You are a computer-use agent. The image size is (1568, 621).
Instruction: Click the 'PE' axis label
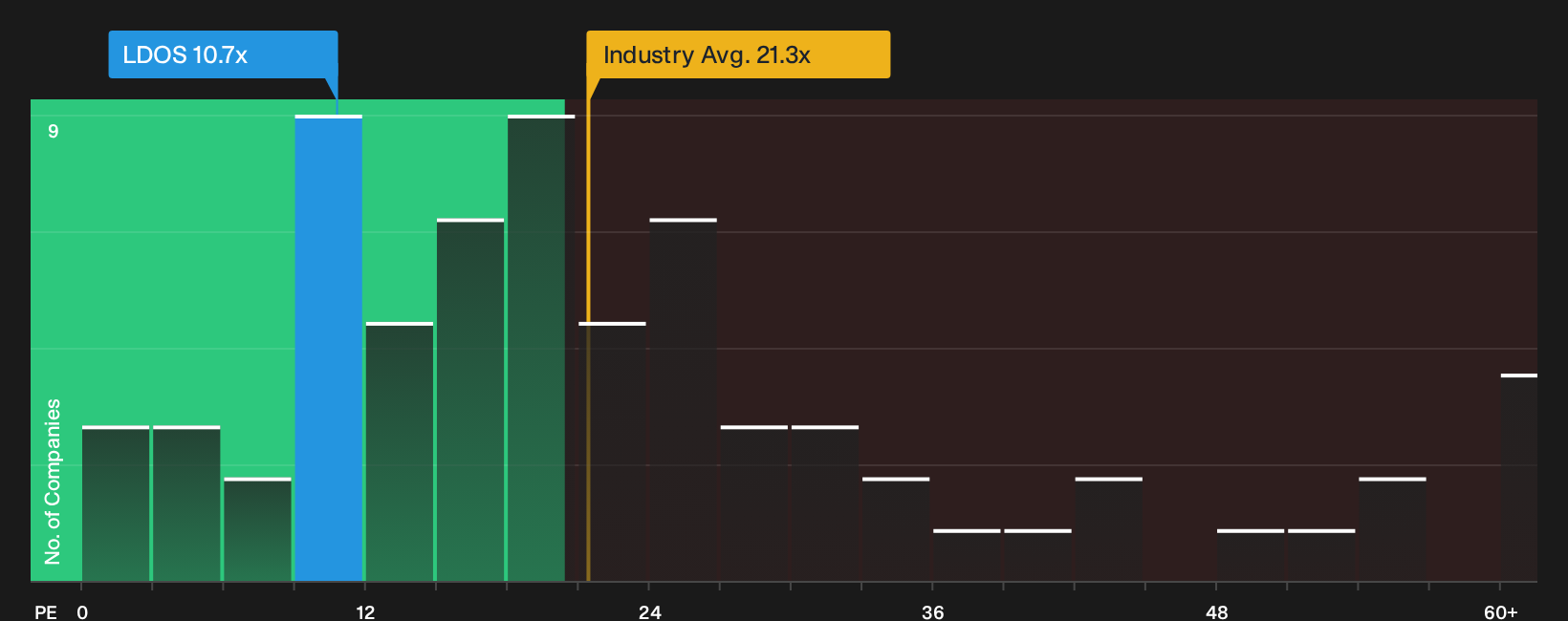[46, 611]
